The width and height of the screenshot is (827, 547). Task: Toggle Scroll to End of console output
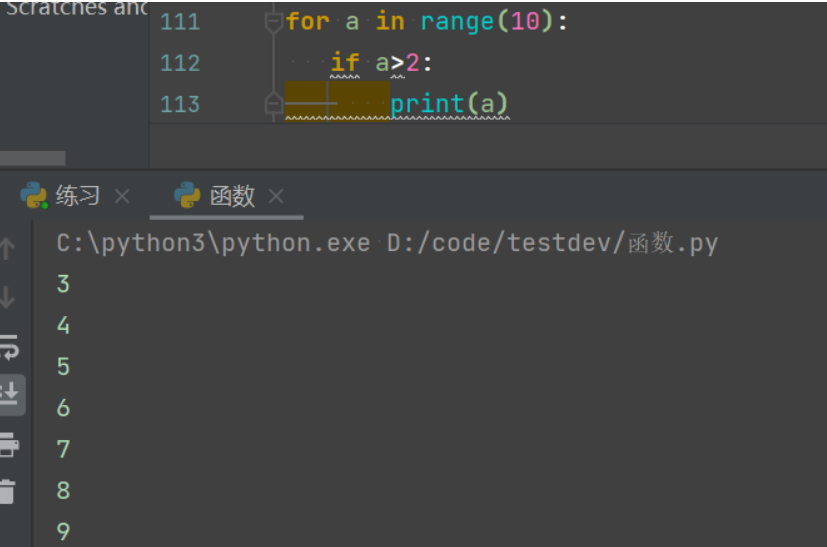pos(10,394)
